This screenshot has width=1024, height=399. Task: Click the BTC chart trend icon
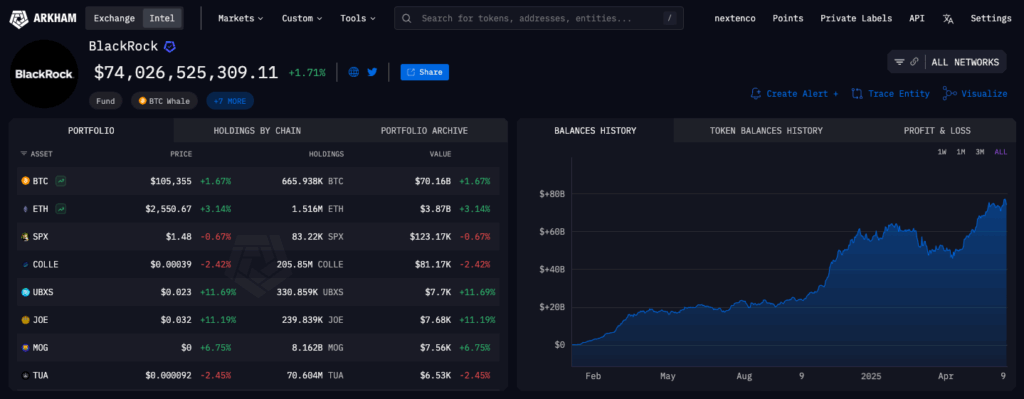(61, 181)
